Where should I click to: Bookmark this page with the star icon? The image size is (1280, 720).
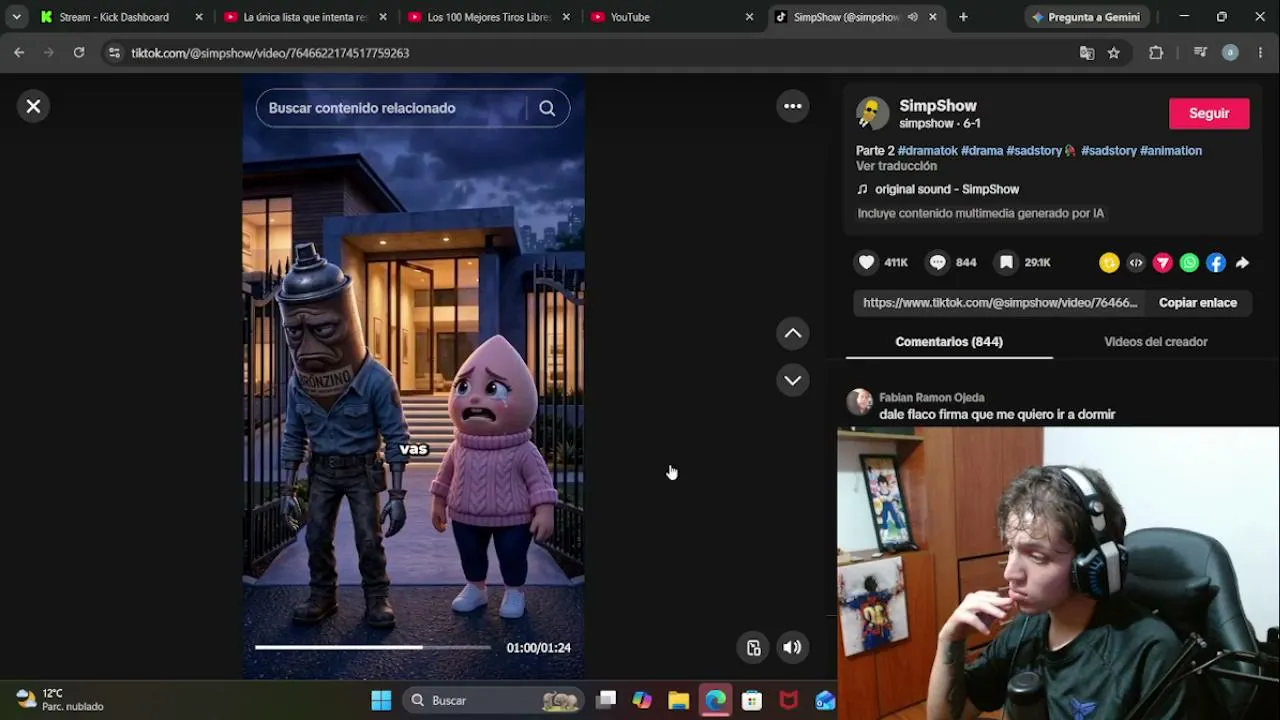[x=1114, y=53]
